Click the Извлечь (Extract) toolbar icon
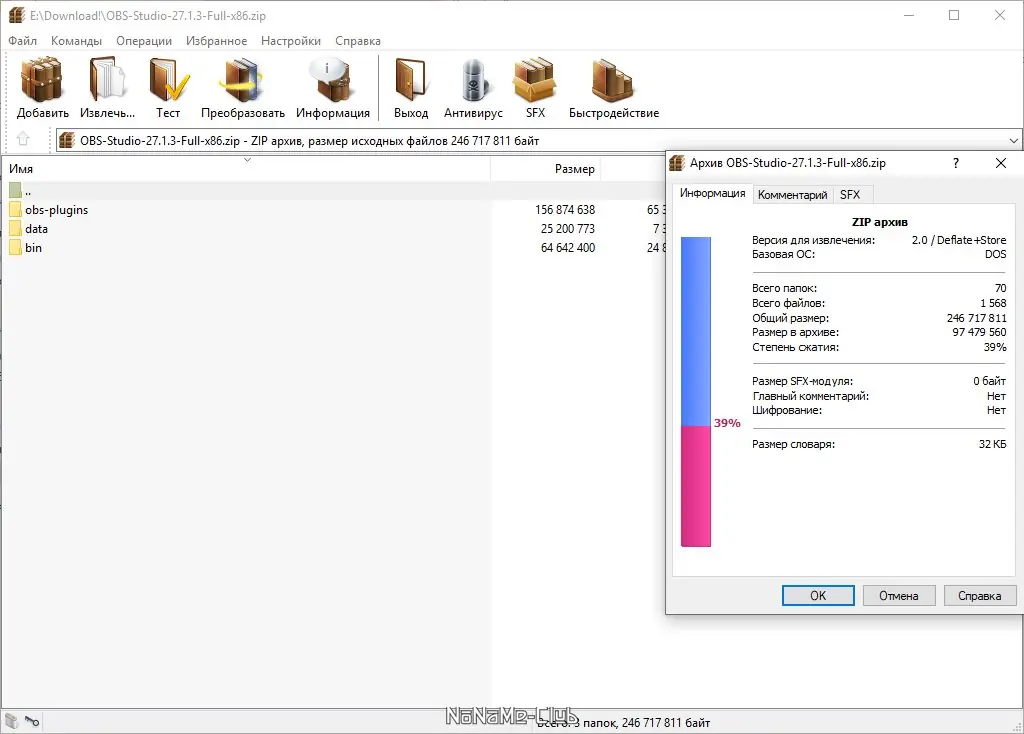This screenshot has height=734, width=1024. (x=107, y=88)
